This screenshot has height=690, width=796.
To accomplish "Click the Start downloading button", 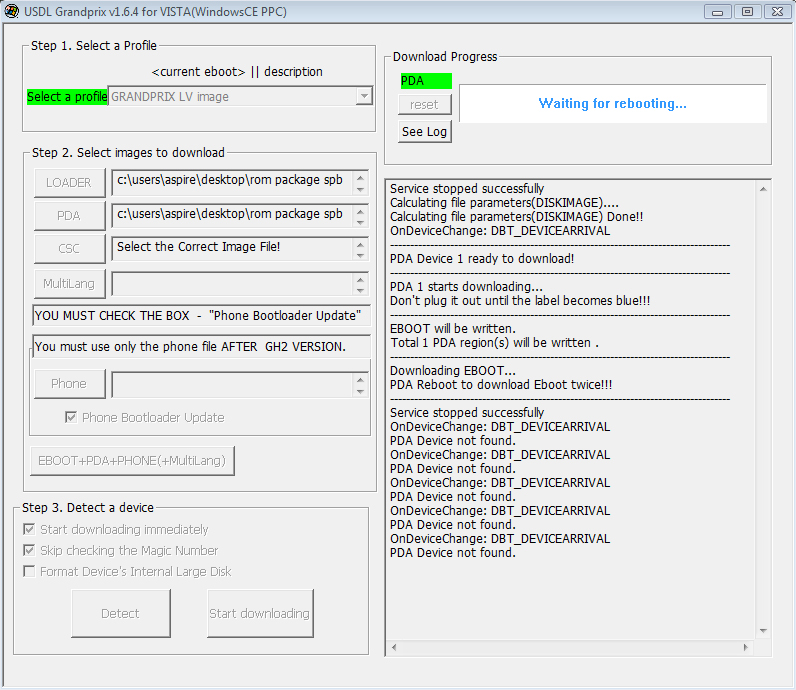I will [x=260, y=613].
